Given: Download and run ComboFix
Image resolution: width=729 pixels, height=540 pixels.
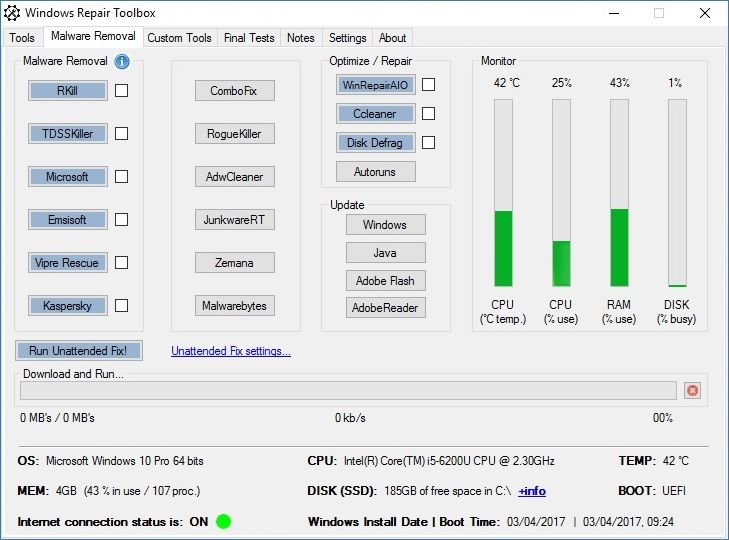Looking at the screenshot, I should coord(234,90).
